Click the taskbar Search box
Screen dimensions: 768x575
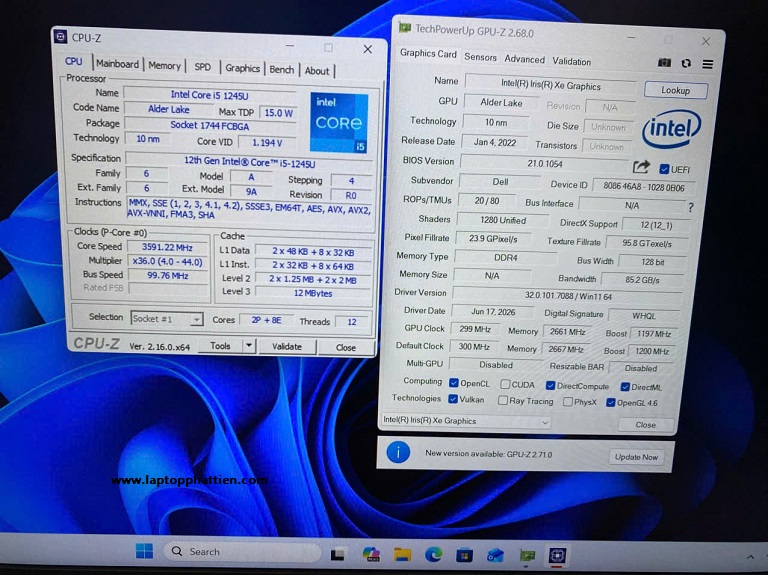(x=242, y=552)
